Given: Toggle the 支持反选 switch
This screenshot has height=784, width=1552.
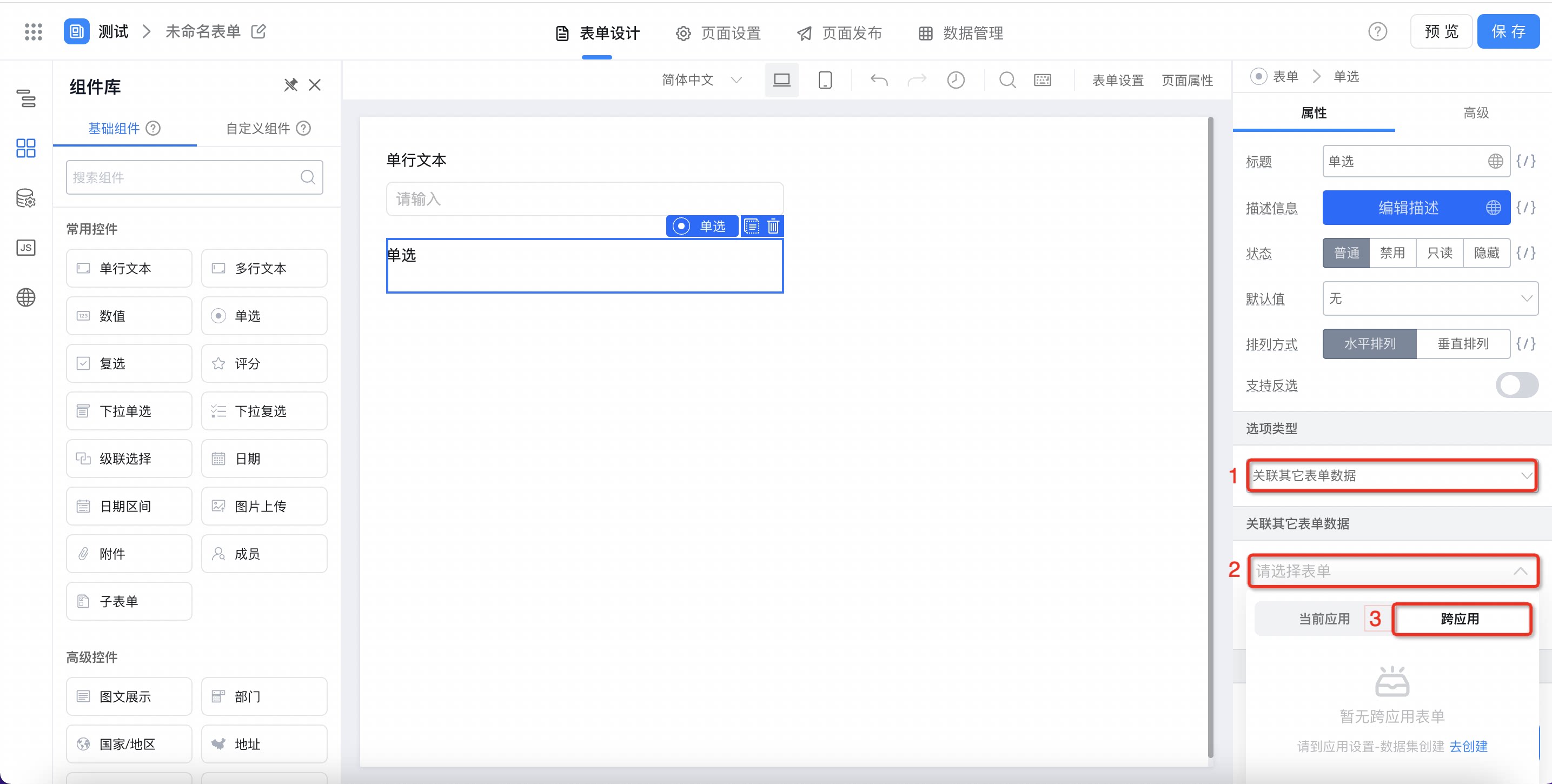Looking at the screenshot, I should click(1516, 385).
